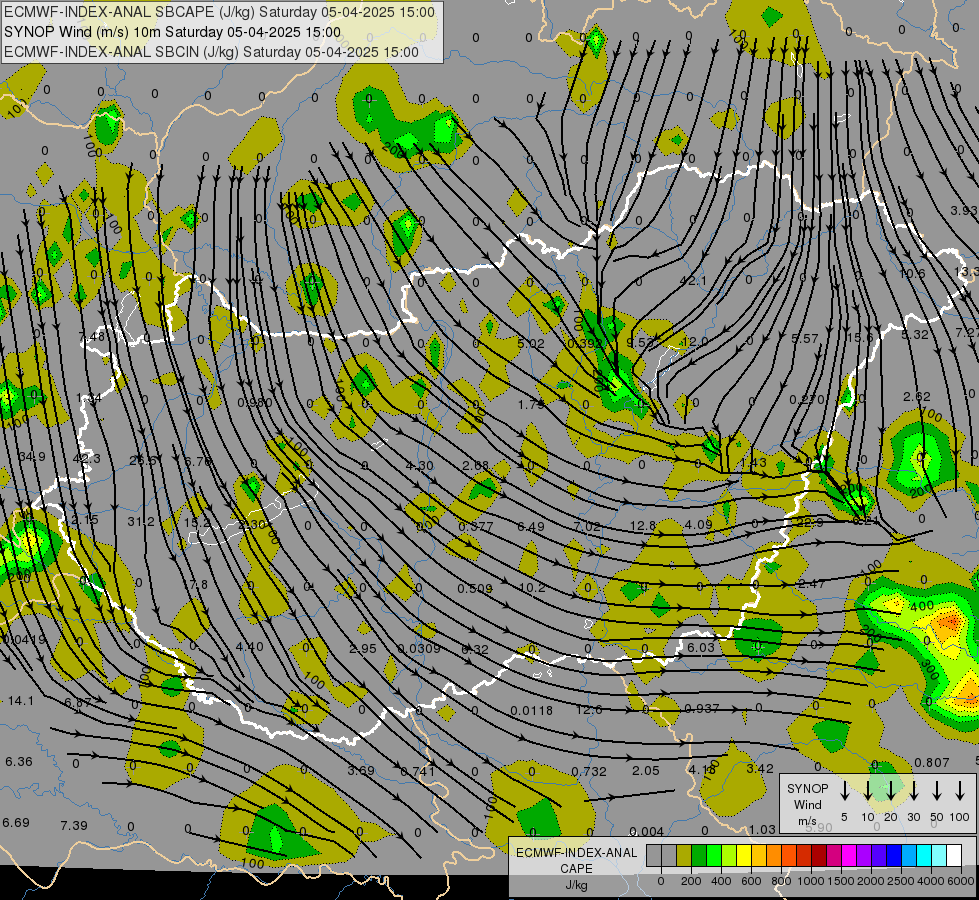979x900 pixels.
Task: Click the m/s unit label in the wind legend
Action: [807, 821]
